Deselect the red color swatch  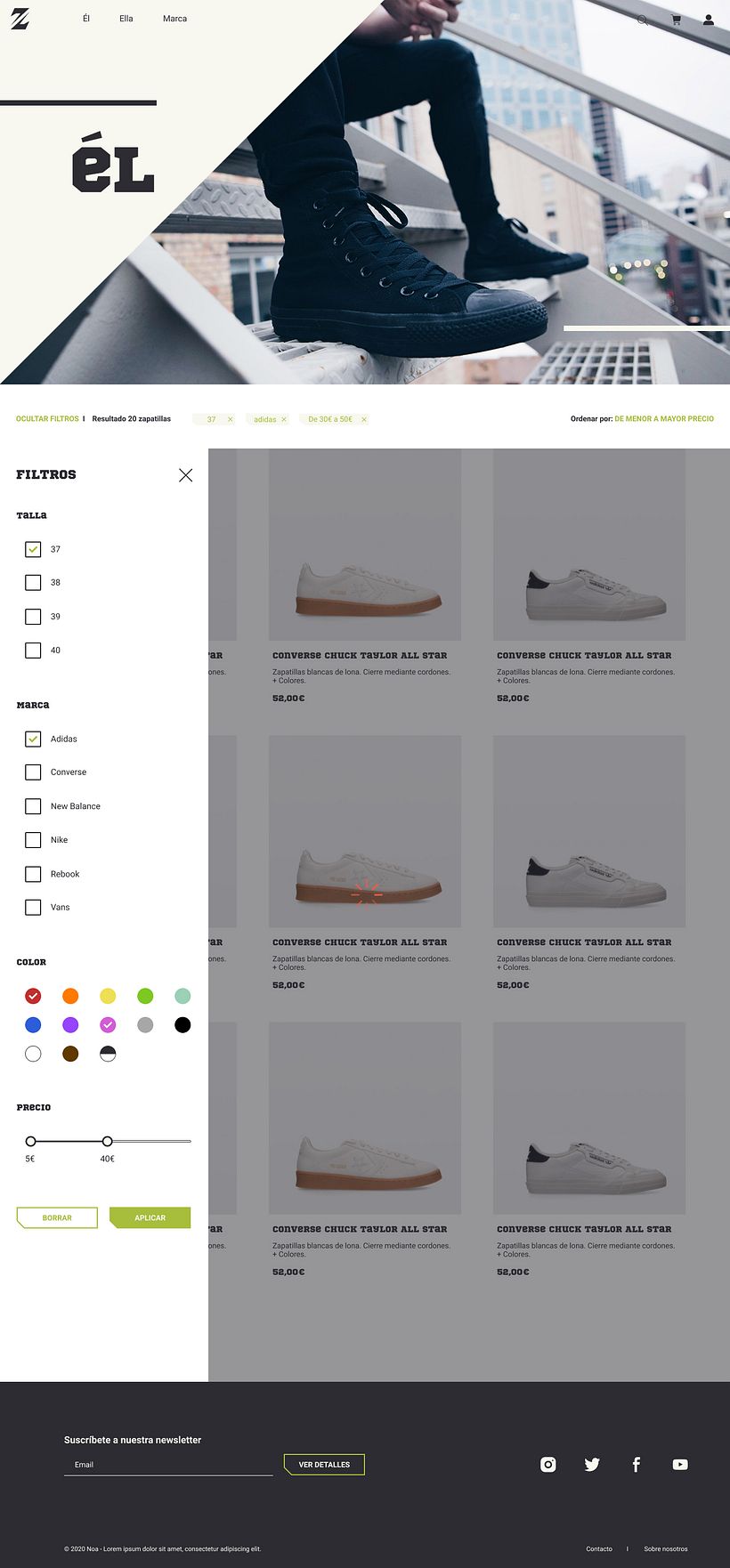pyautogui.click(x=33, y=996)
